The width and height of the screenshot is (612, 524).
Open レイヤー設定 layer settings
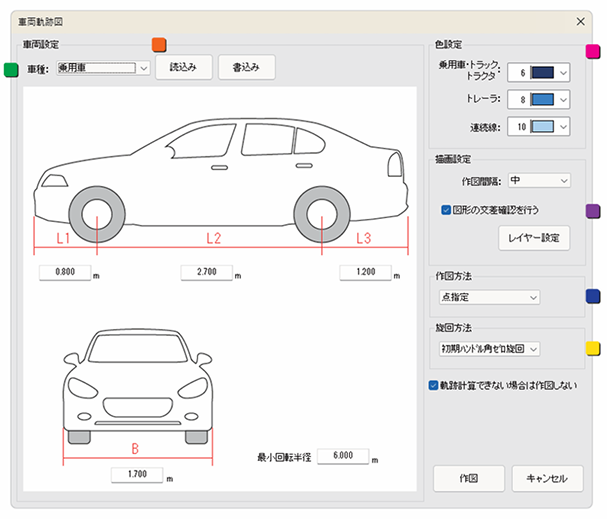coord(534,238)
